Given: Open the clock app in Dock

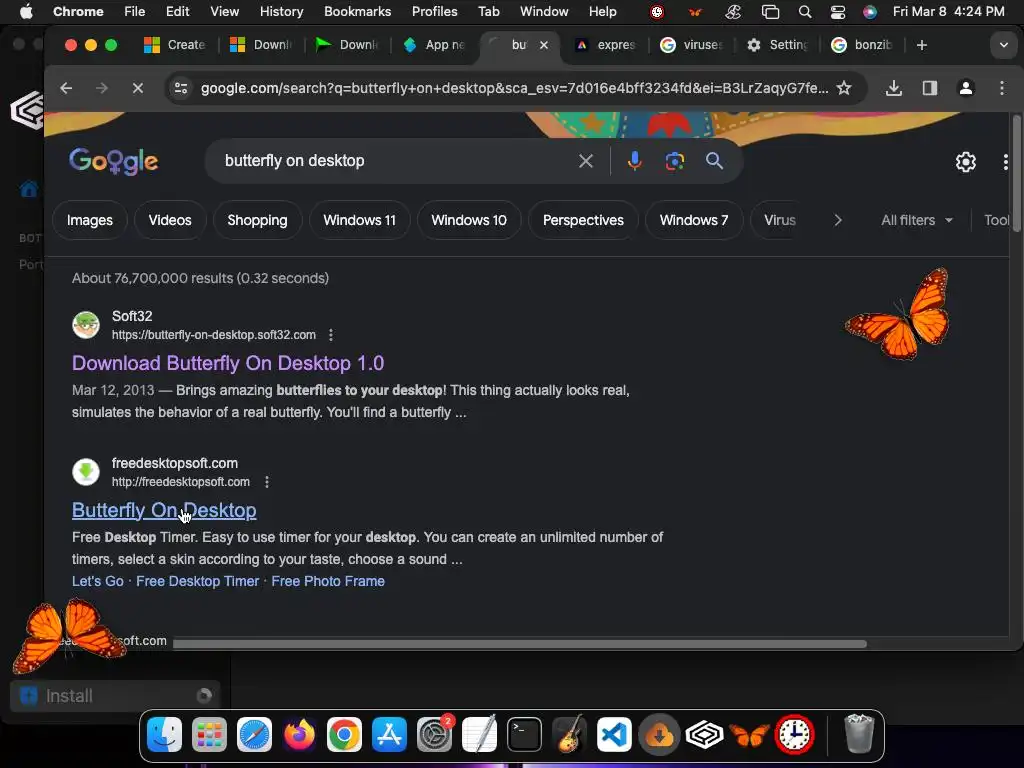Looking at the screenshot, I should coord(794,735).
